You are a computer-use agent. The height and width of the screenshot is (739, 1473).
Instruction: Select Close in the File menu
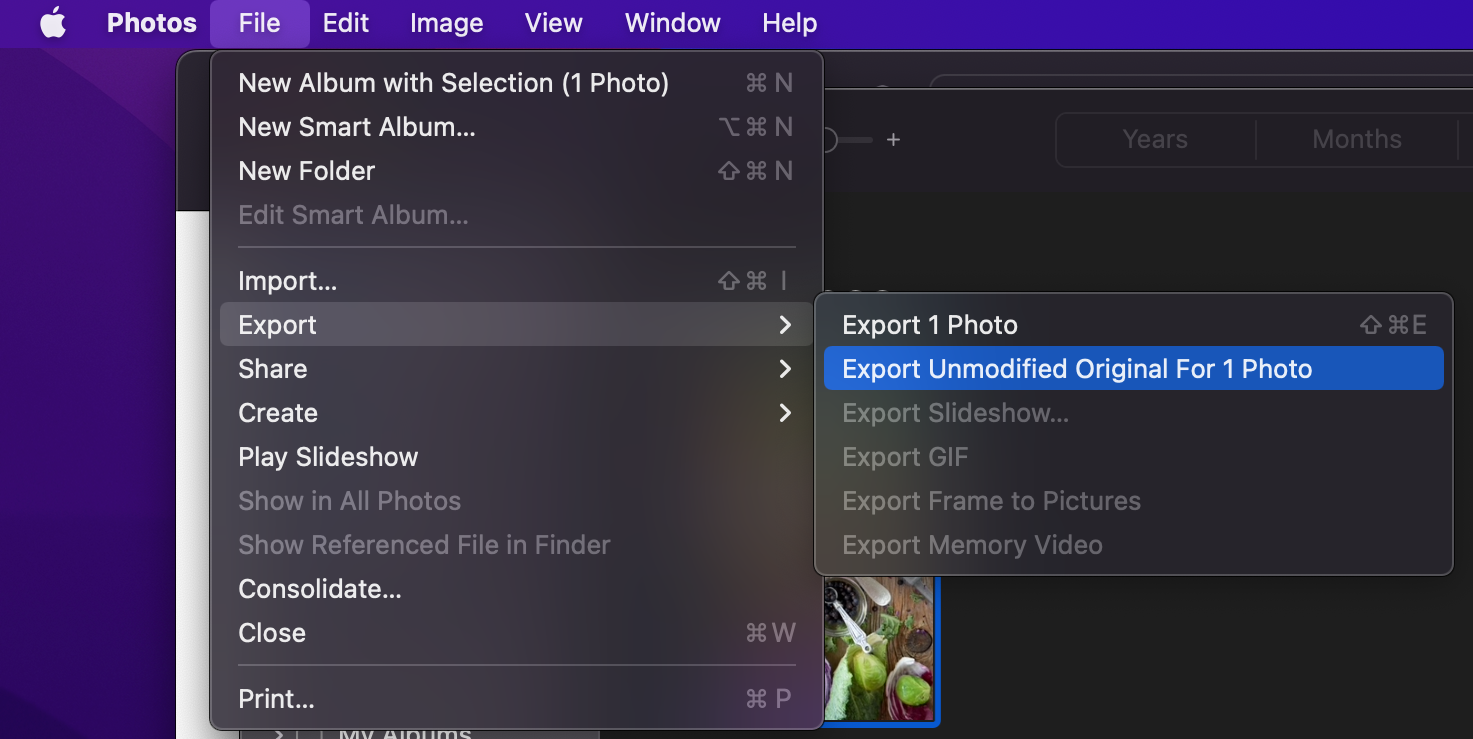516,633
